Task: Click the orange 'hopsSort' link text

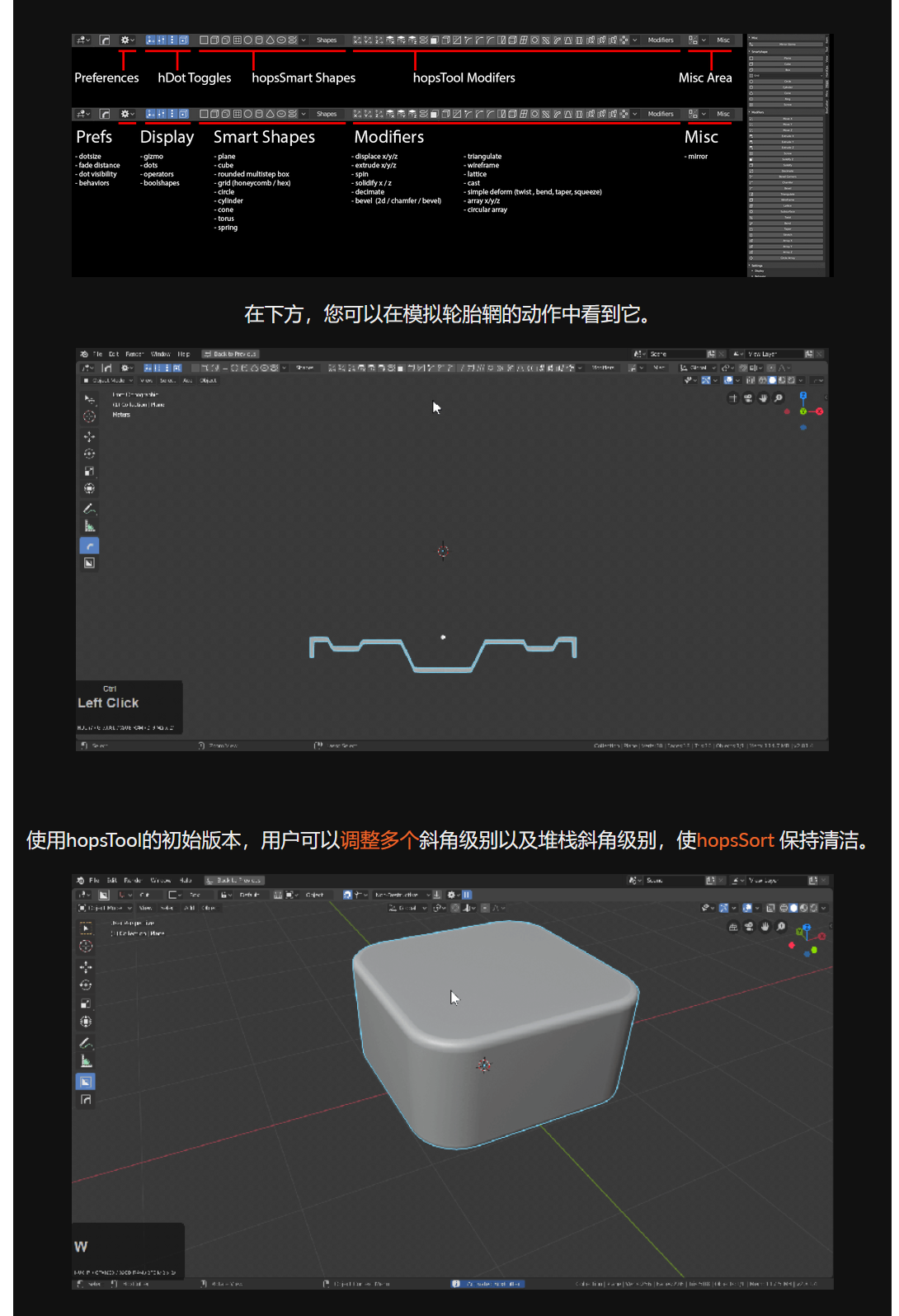Action: point(736,840)
